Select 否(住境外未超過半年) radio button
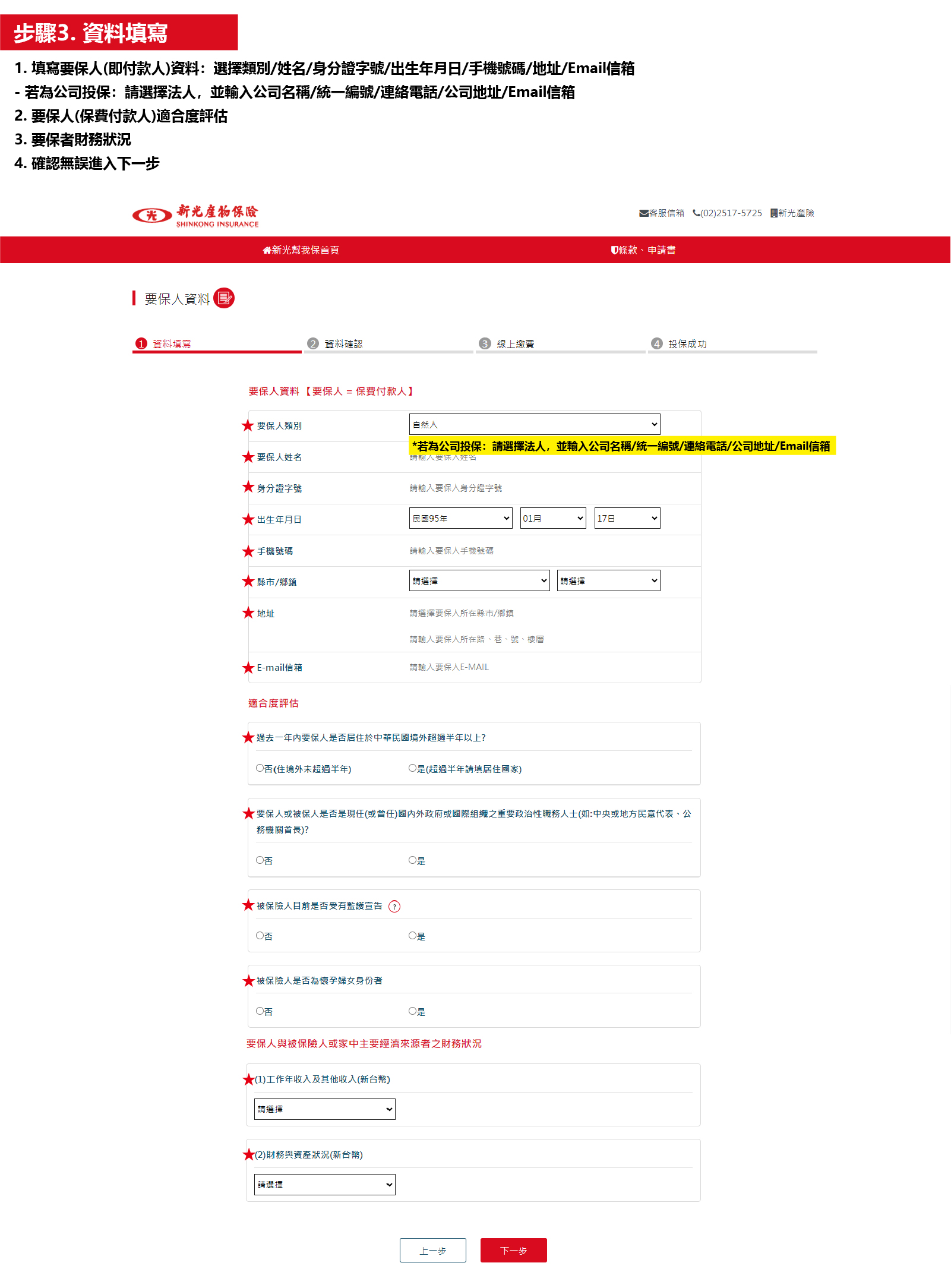Image resolution: width=951 pixels, height=1288 pixels. 260,768
